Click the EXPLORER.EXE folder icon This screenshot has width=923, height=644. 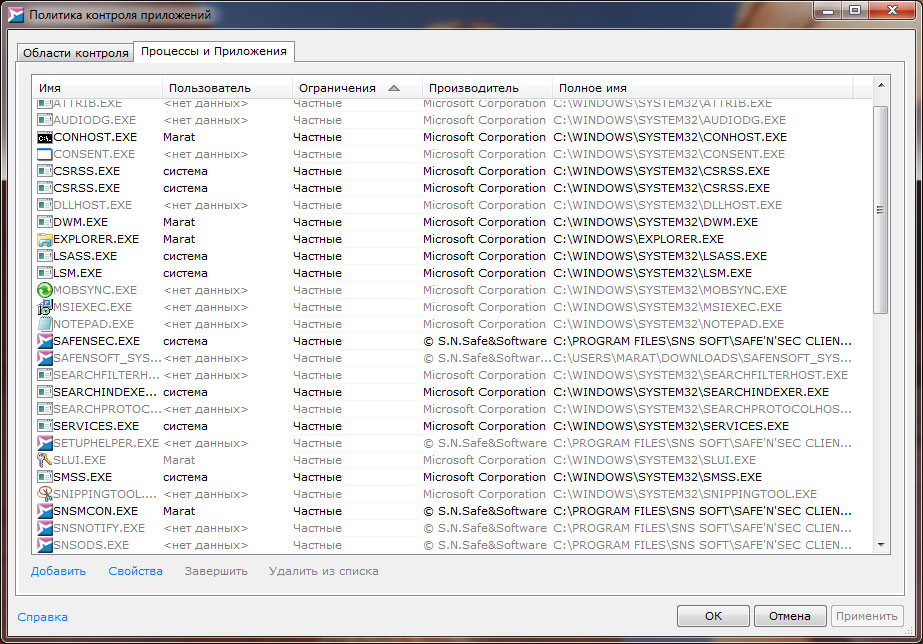point(45,240)
